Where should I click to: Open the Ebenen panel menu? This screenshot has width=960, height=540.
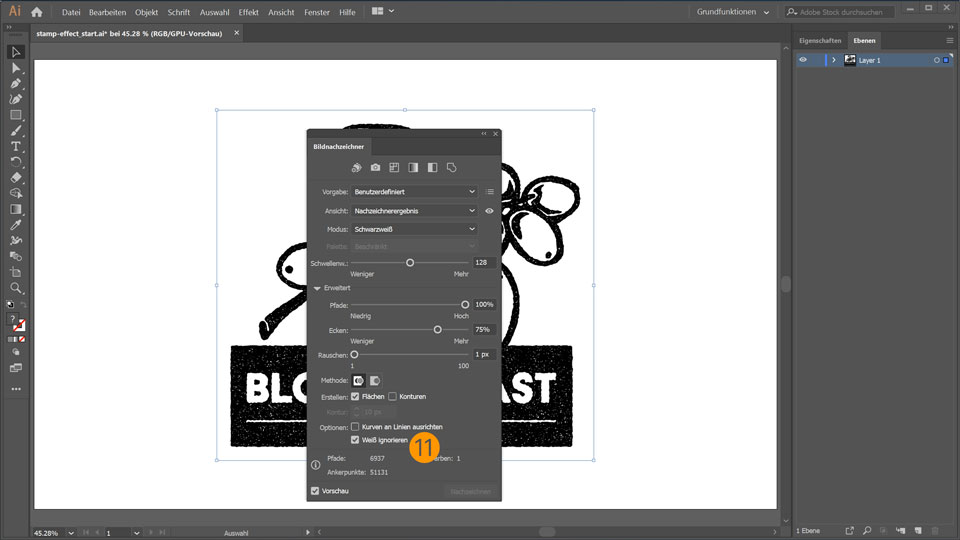coord(950,40)
